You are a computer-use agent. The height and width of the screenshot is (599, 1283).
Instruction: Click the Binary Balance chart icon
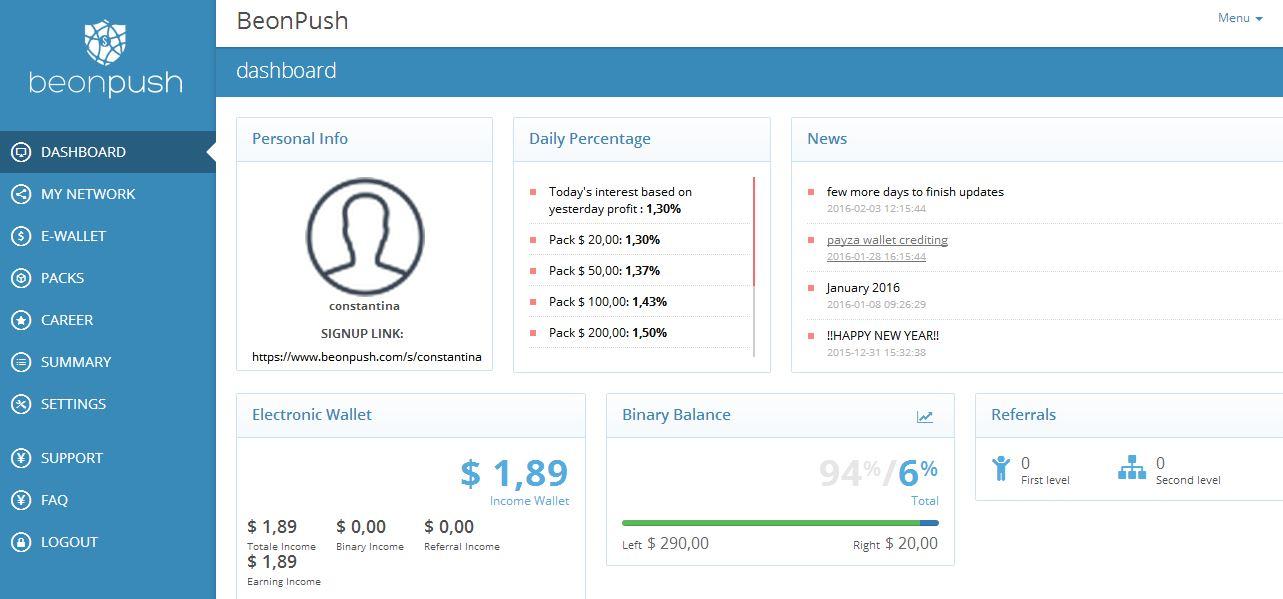click(925, 416)
